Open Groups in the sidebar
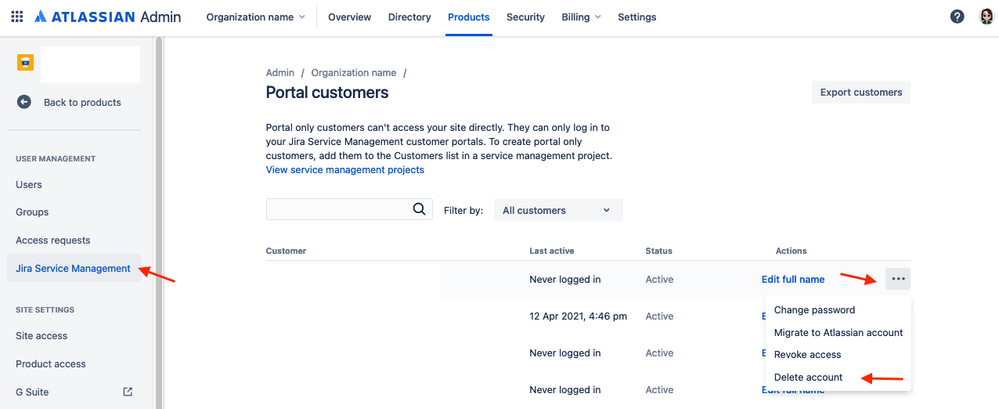 pos(32,212)
